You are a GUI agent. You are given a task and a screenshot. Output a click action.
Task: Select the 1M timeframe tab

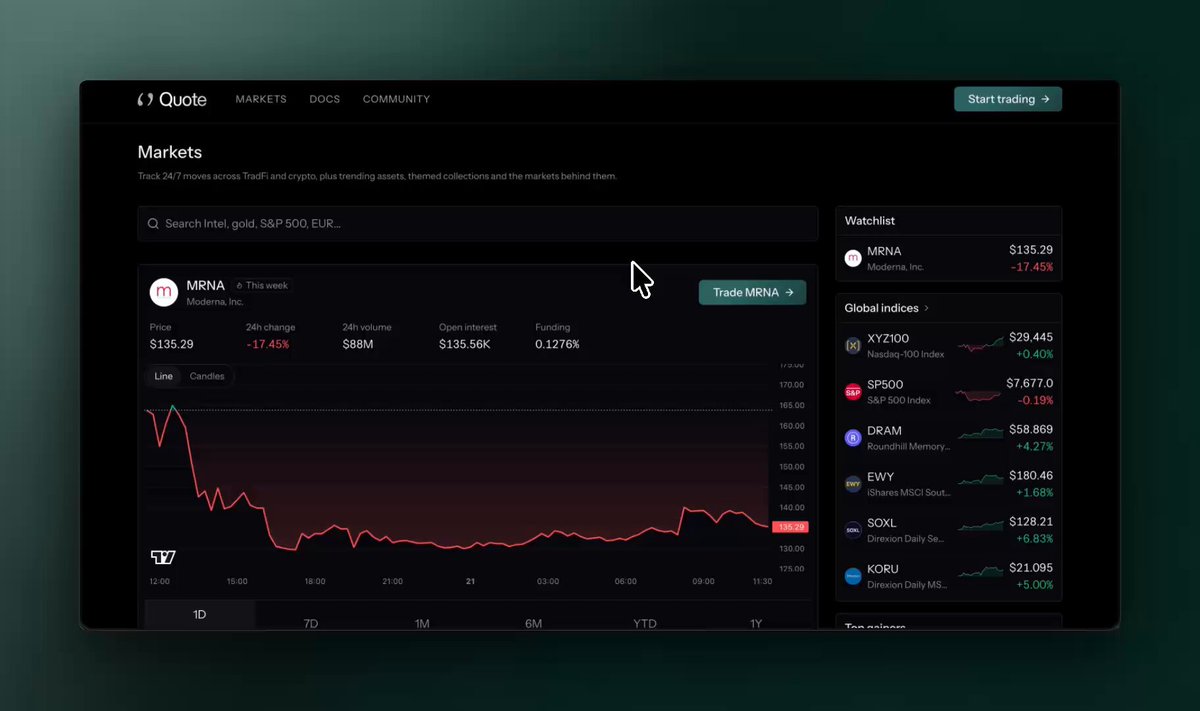click(422, 623)
